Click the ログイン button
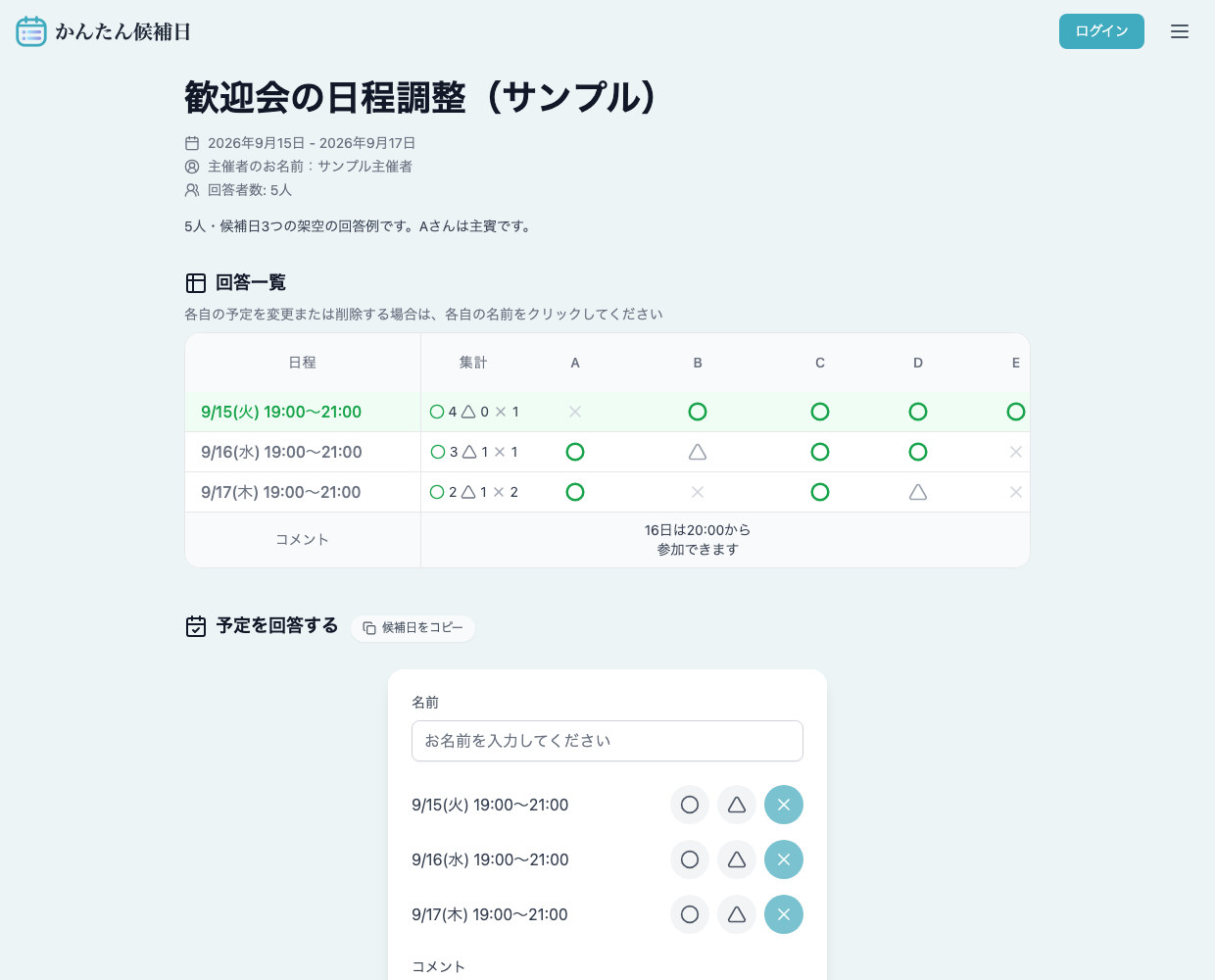 pyautogui.click(x=1101, y=31)
